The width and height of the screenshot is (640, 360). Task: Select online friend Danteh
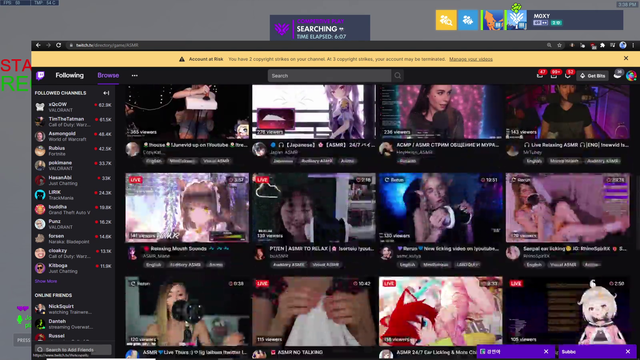point(73,324)
